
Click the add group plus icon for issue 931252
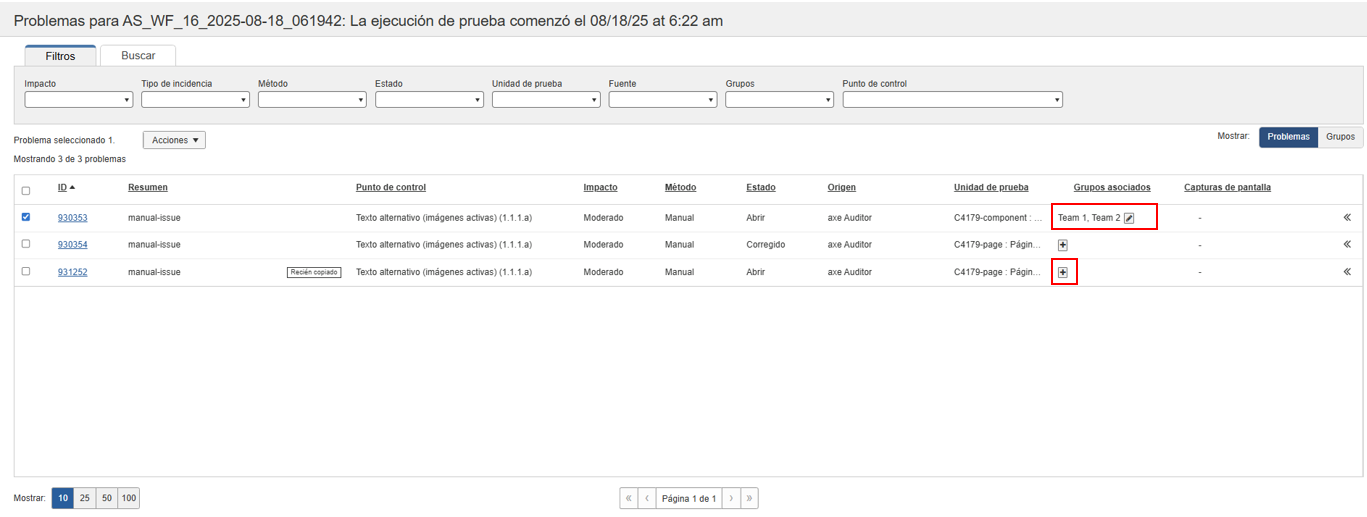pos(1063,272)
